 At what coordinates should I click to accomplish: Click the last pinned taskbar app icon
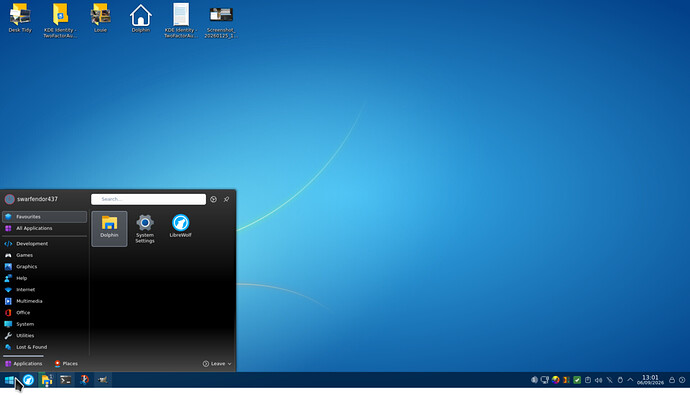coord(103,380)
